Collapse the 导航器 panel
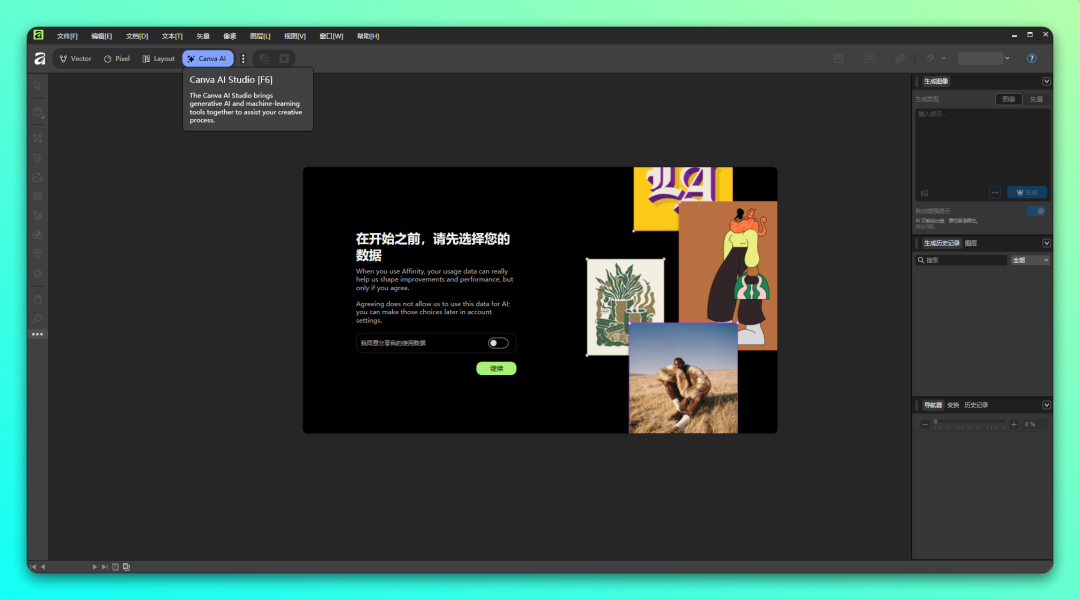 pos(1047,405)
